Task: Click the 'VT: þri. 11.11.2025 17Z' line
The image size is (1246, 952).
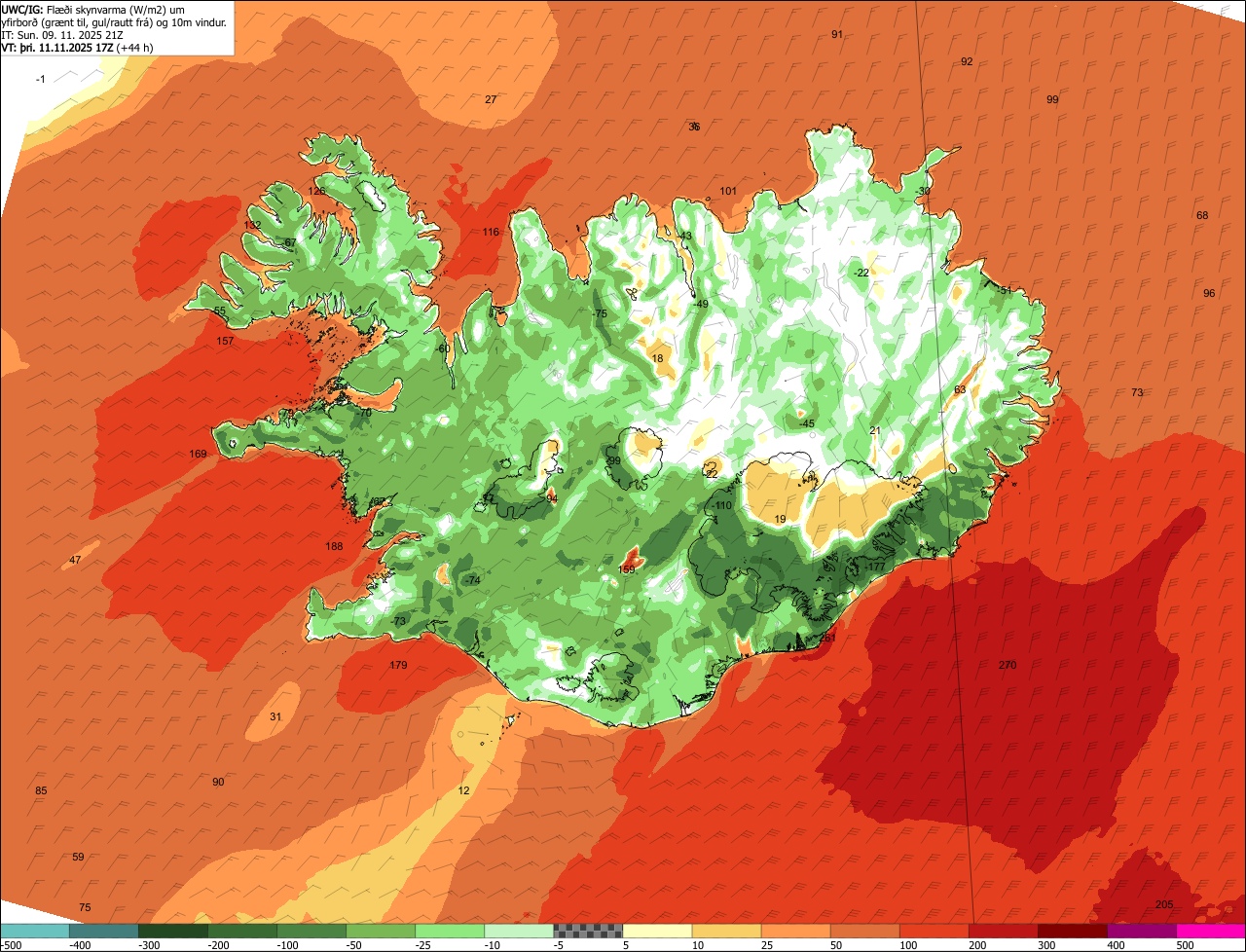Action: tap(78, 47)
